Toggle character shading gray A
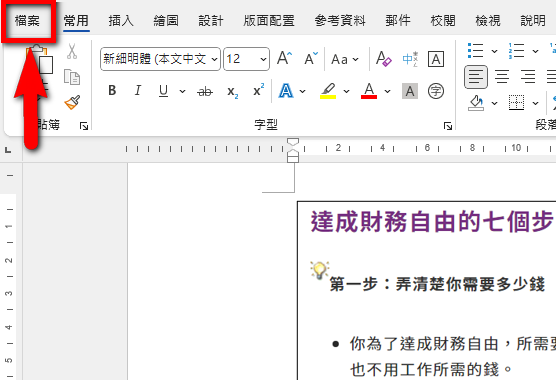556x380 pixels. coord(410,91)
